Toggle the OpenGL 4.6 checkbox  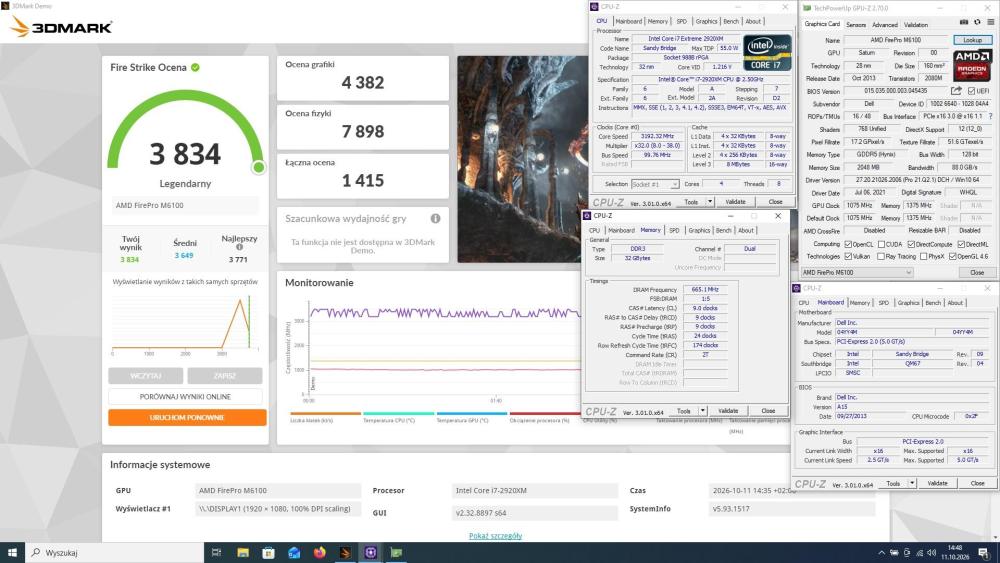(x=952, y=256)
